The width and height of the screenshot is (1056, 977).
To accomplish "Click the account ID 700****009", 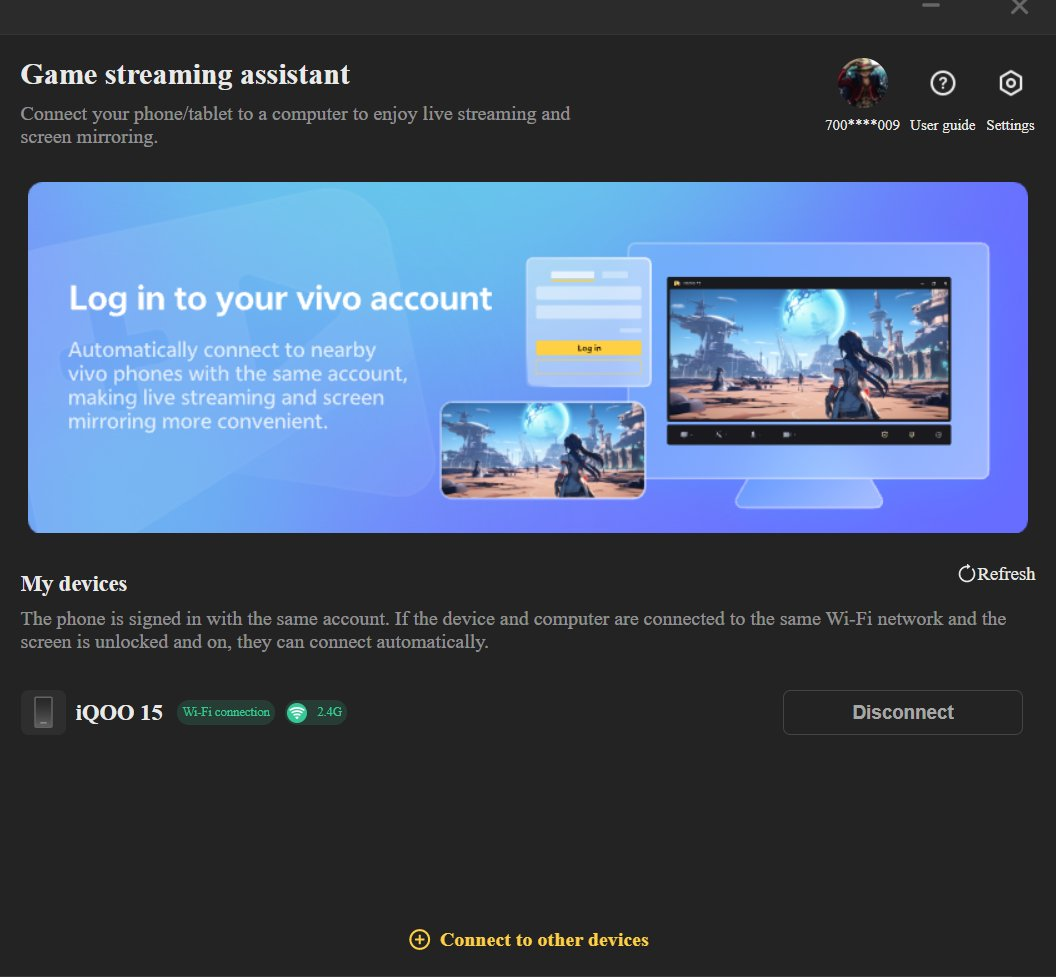I will (862, 126).
